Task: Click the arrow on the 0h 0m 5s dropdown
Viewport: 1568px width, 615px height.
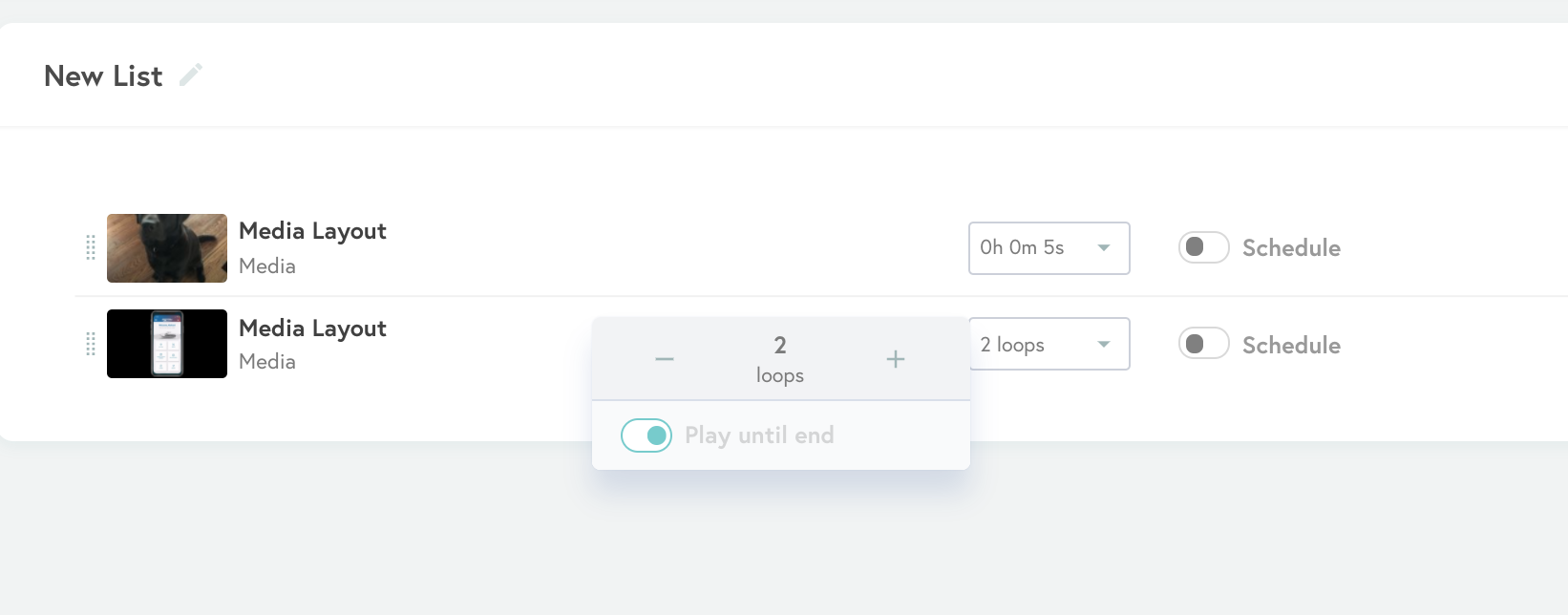Action: [1104, 247]
